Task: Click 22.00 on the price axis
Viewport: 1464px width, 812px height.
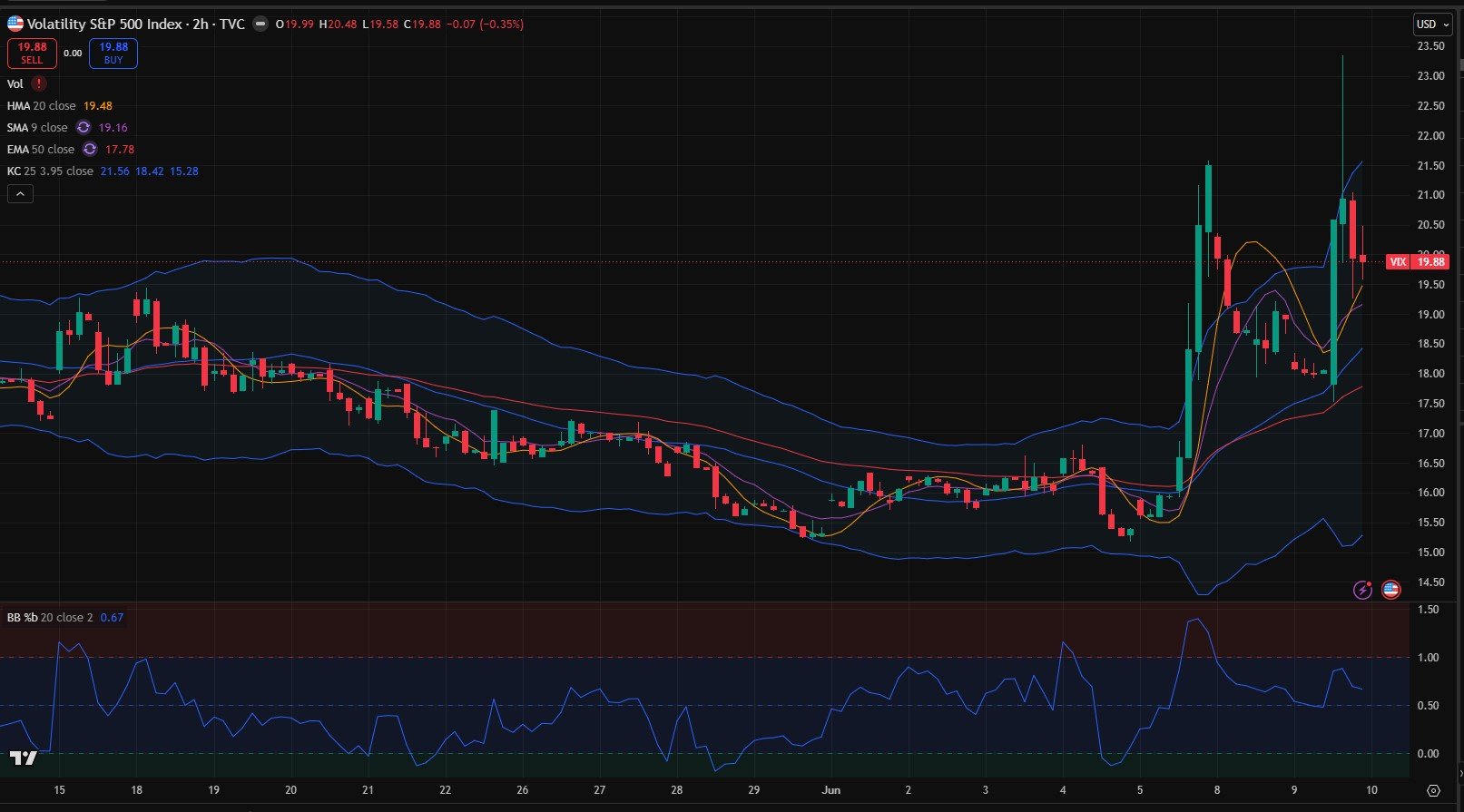Action: click(x=1431, y=136)
